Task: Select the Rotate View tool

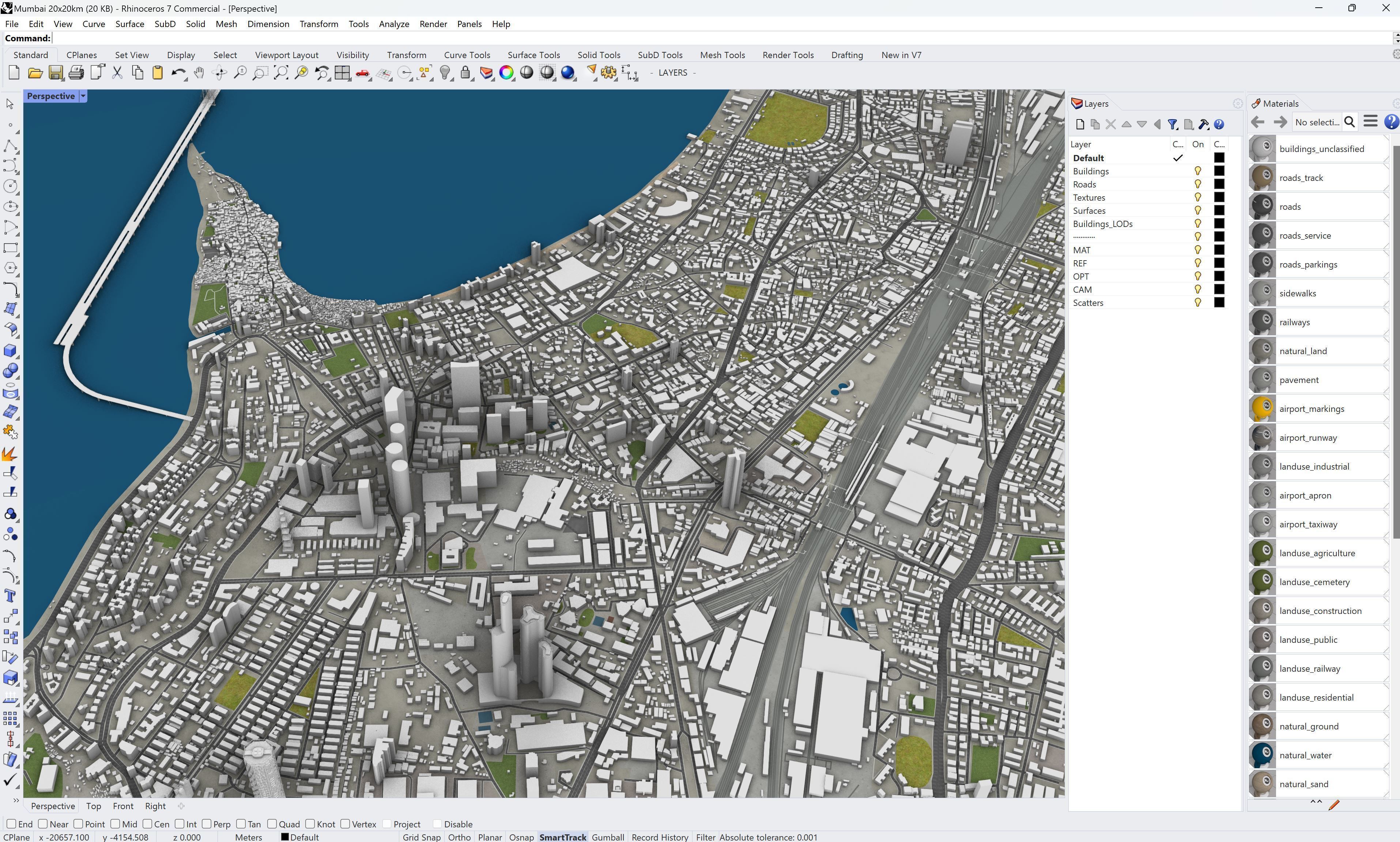Action: click(x=220, y=73)
